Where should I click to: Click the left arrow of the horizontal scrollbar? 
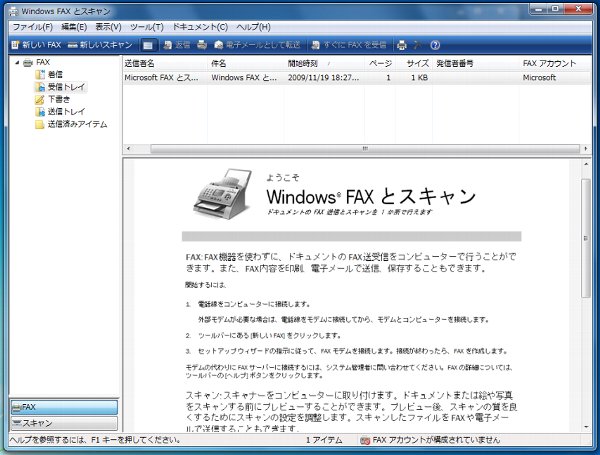pos(128,148)
